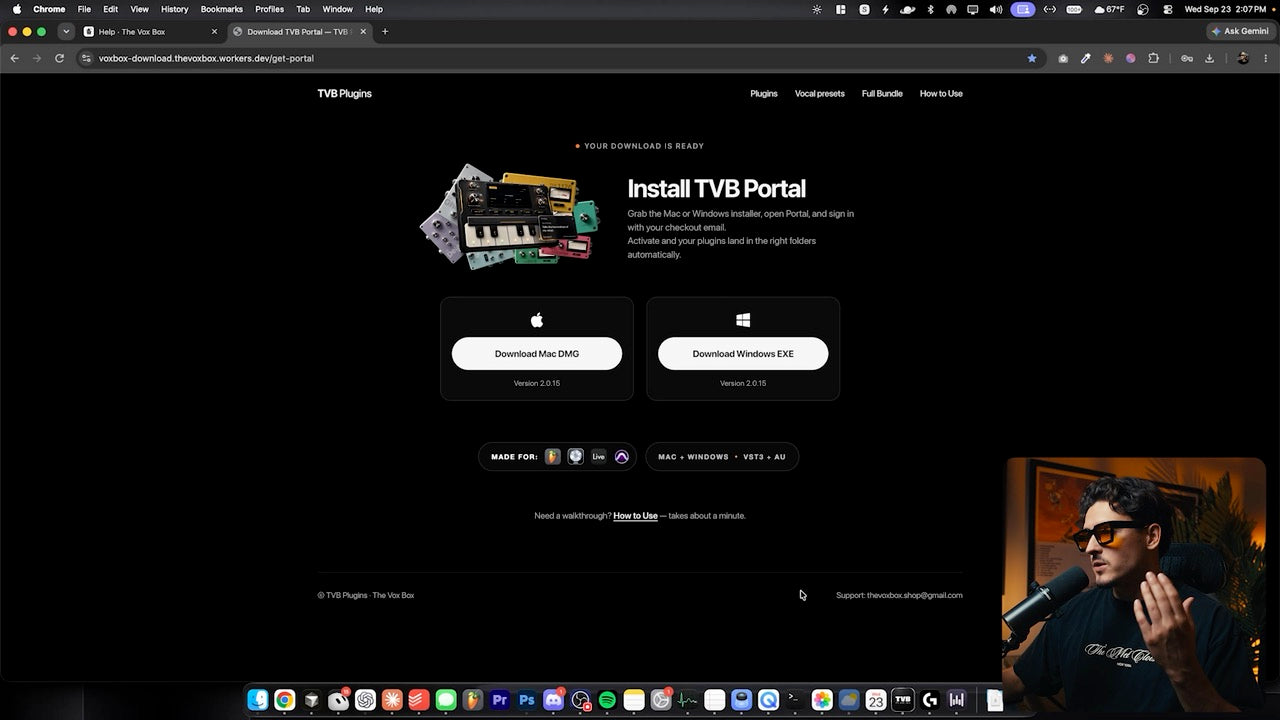
Task: Expand the tab search dropdown arrow
Action: click(66, 31)
